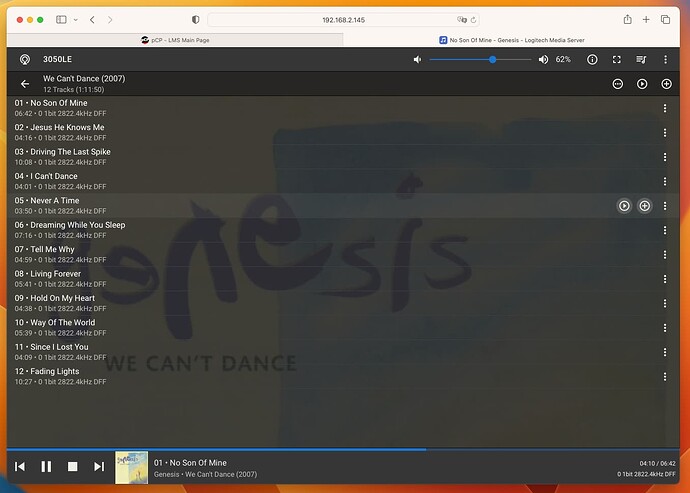Open options menu for I Can't Dance
690x493 pixels.
[665, 181]
